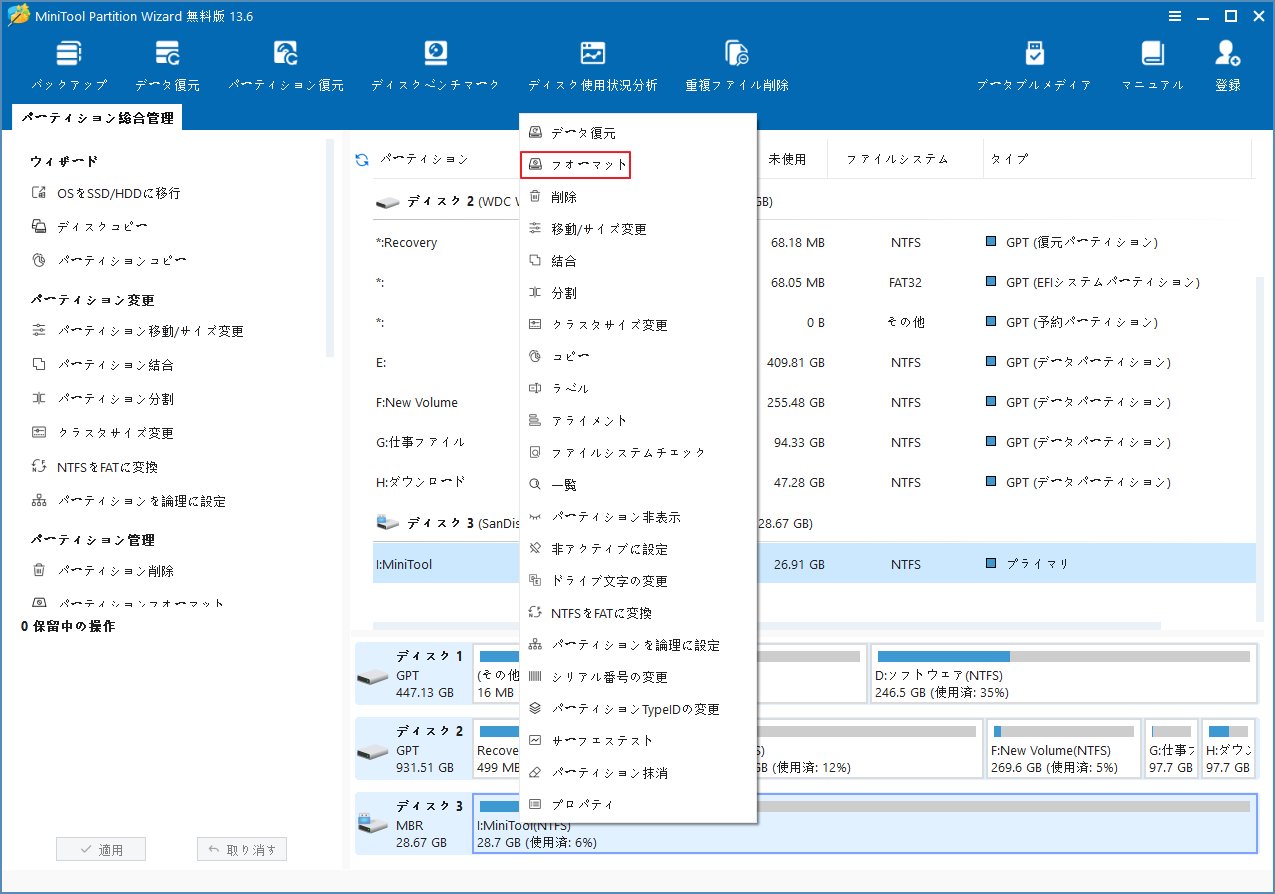Launch パーティション復元 (Partition Recovery)
The image size is (1275, 894).
coord(285,63)
